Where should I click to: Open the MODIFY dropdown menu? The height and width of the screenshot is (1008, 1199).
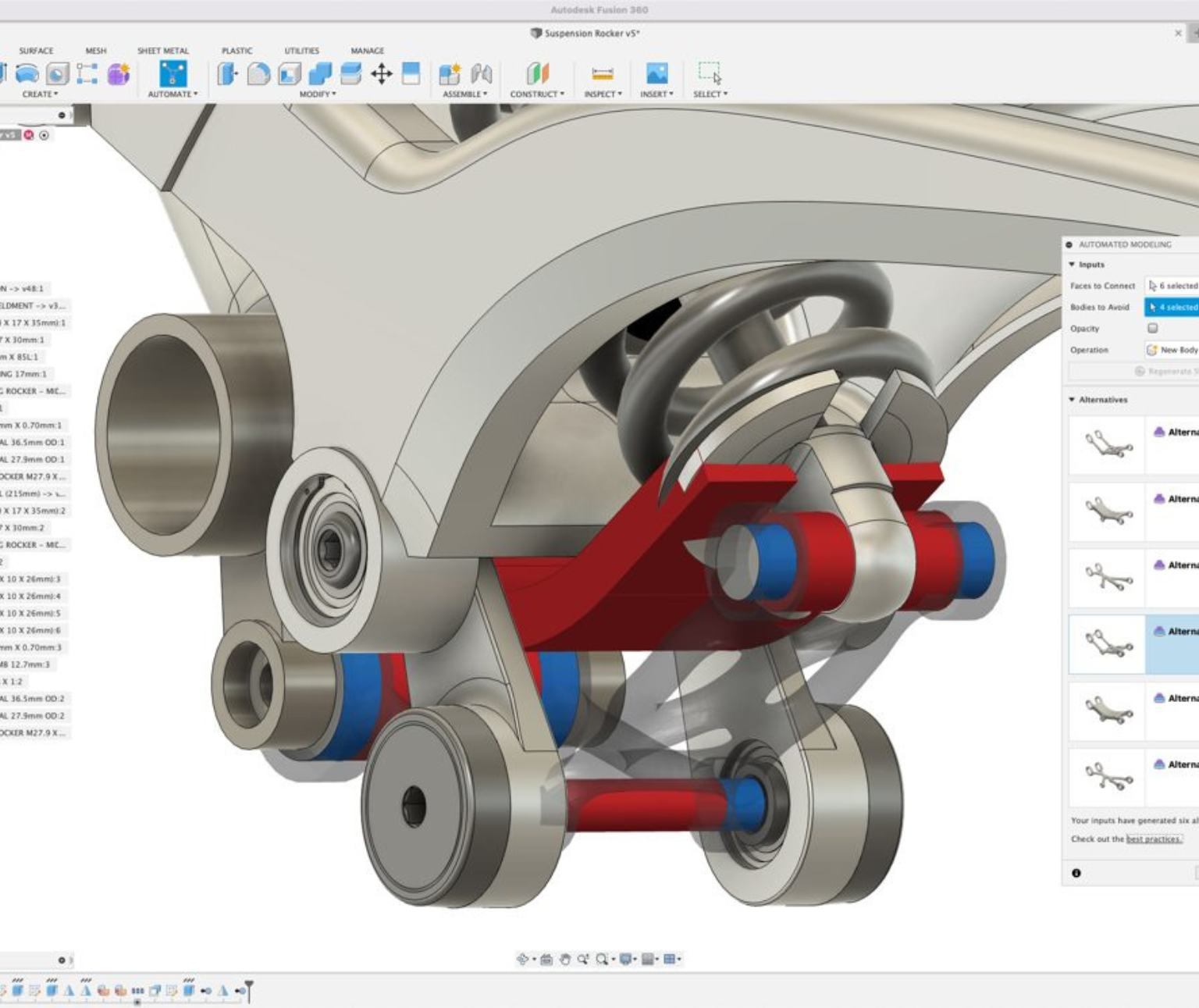[x=317, y=94]
